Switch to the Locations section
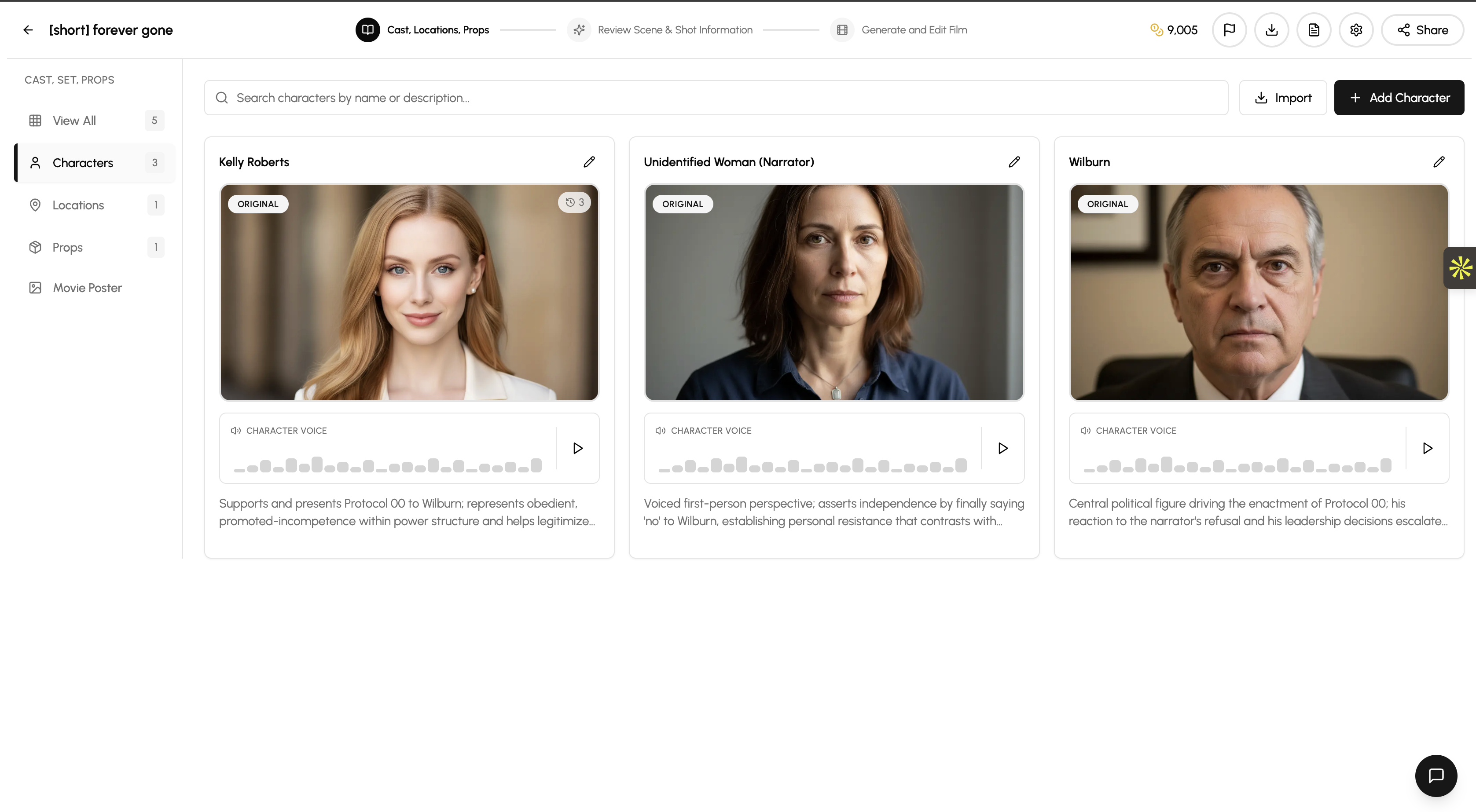 tap(78, 205)
